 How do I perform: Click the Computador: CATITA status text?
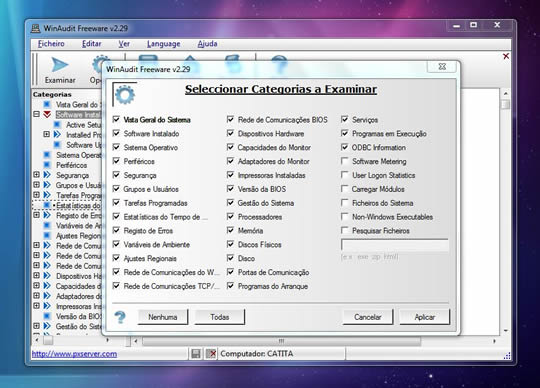point(257,354)
